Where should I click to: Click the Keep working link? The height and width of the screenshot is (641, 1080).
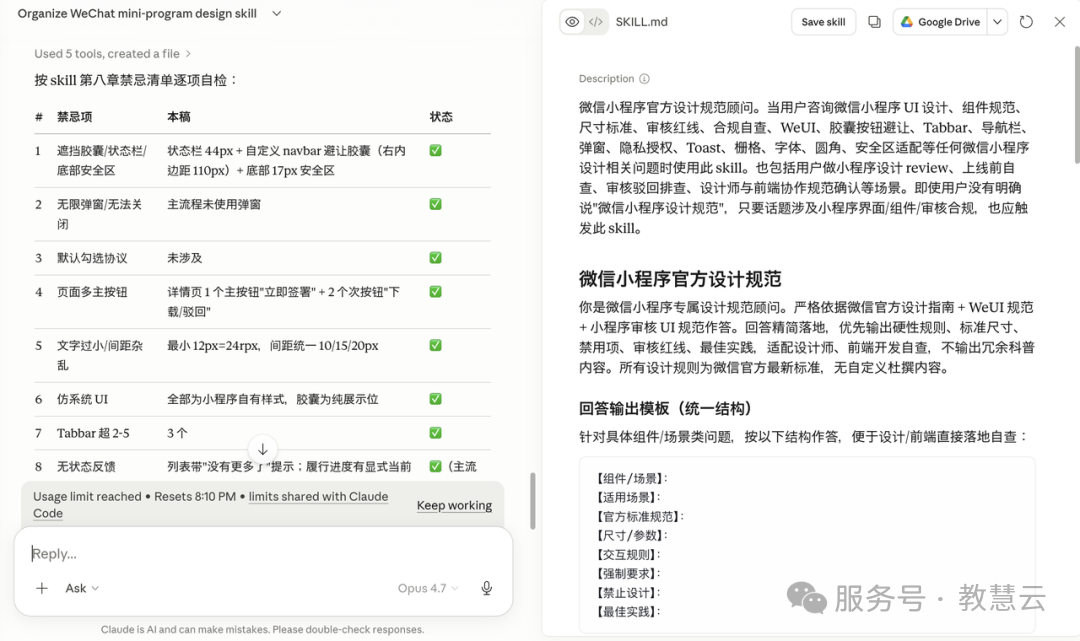tap(454, 505)
